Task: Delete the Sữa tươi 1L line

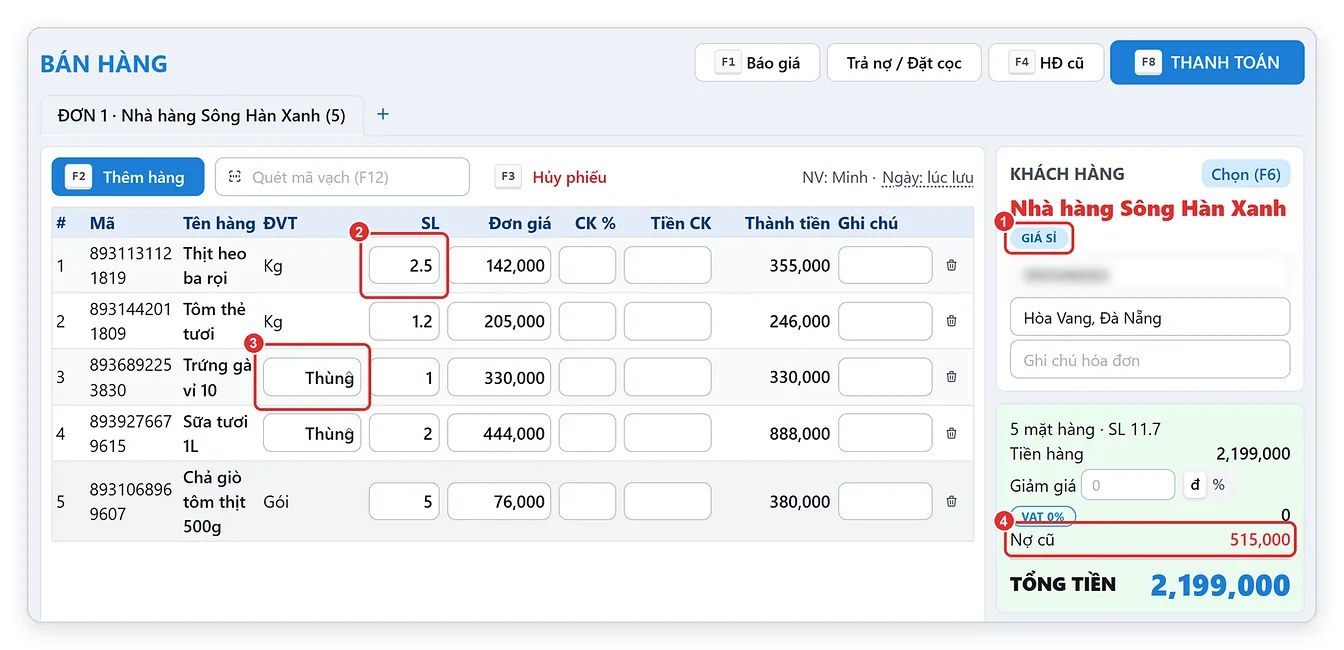Action: [951, 434]
